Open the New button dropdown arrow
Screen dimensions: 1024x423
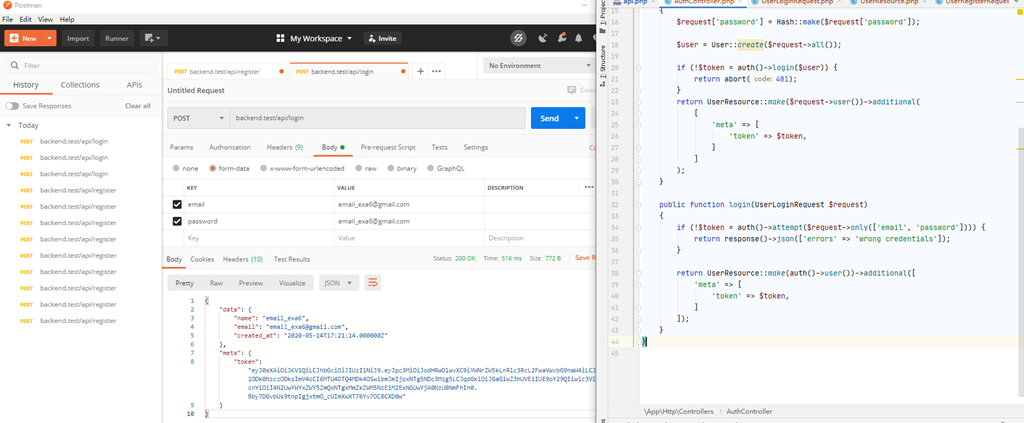tap(50, 38)
